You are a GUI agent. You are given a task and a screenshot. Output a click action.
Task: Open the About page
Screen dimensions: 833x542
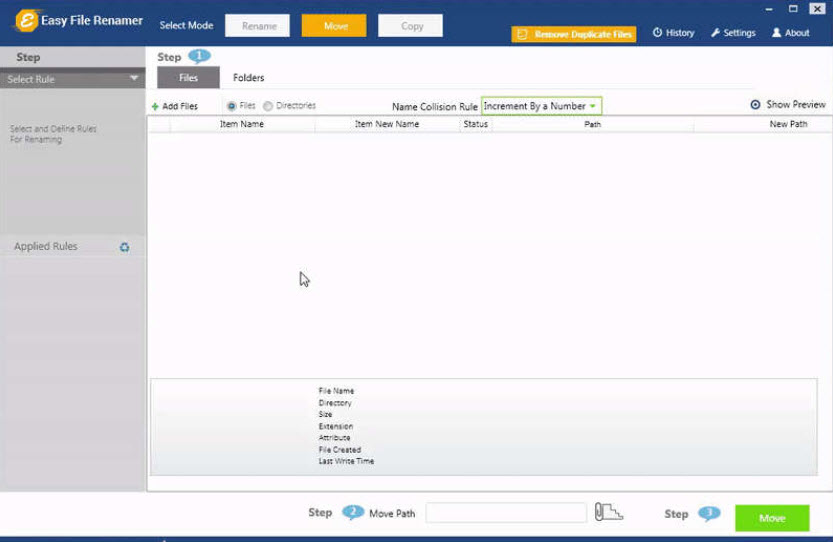tap(790, 33)
